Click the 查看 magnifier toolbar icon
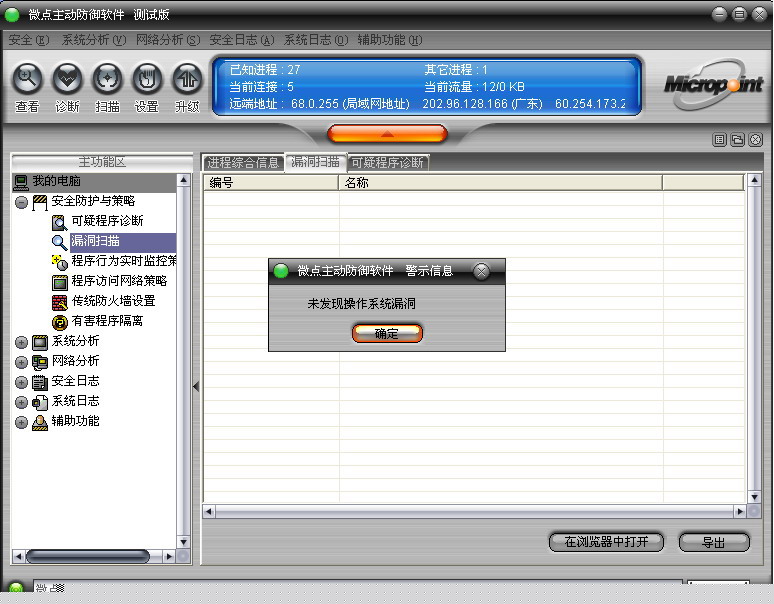The width and height of the screenshot is (774, 604). coord(27,79)
